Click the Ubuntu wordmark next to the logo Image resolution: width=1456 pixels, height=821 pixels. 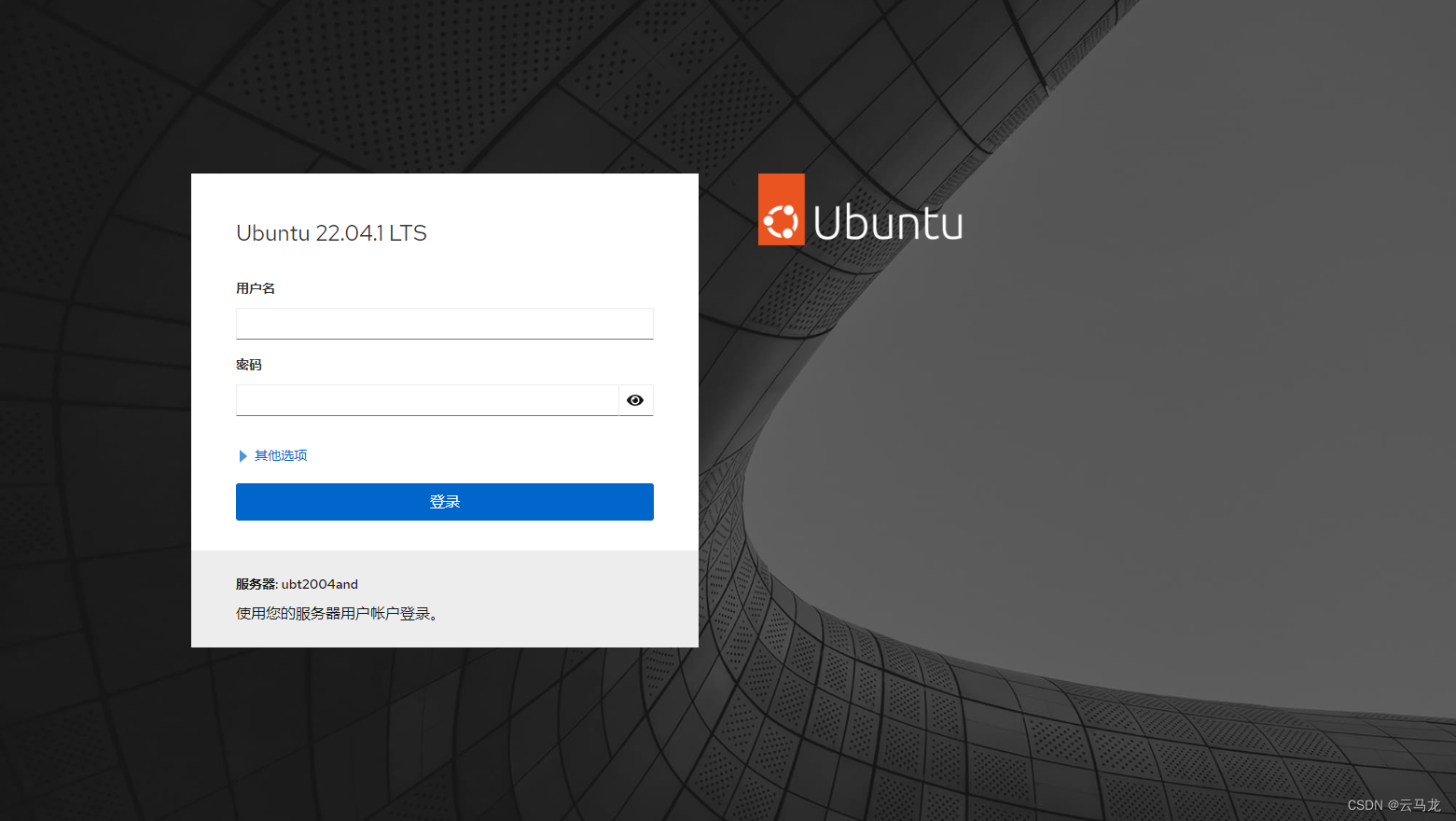coord(887,222)
